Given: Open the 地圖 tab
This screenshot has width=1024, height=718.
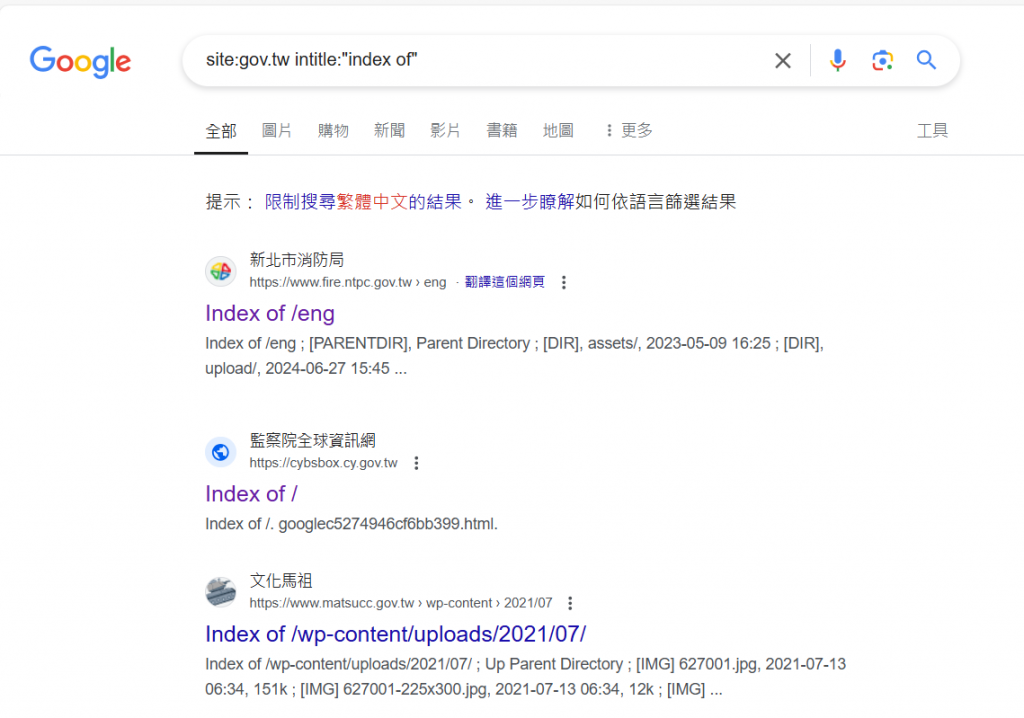Looking at the screenshot, I should pyautogui.click(x=558, y=131).
